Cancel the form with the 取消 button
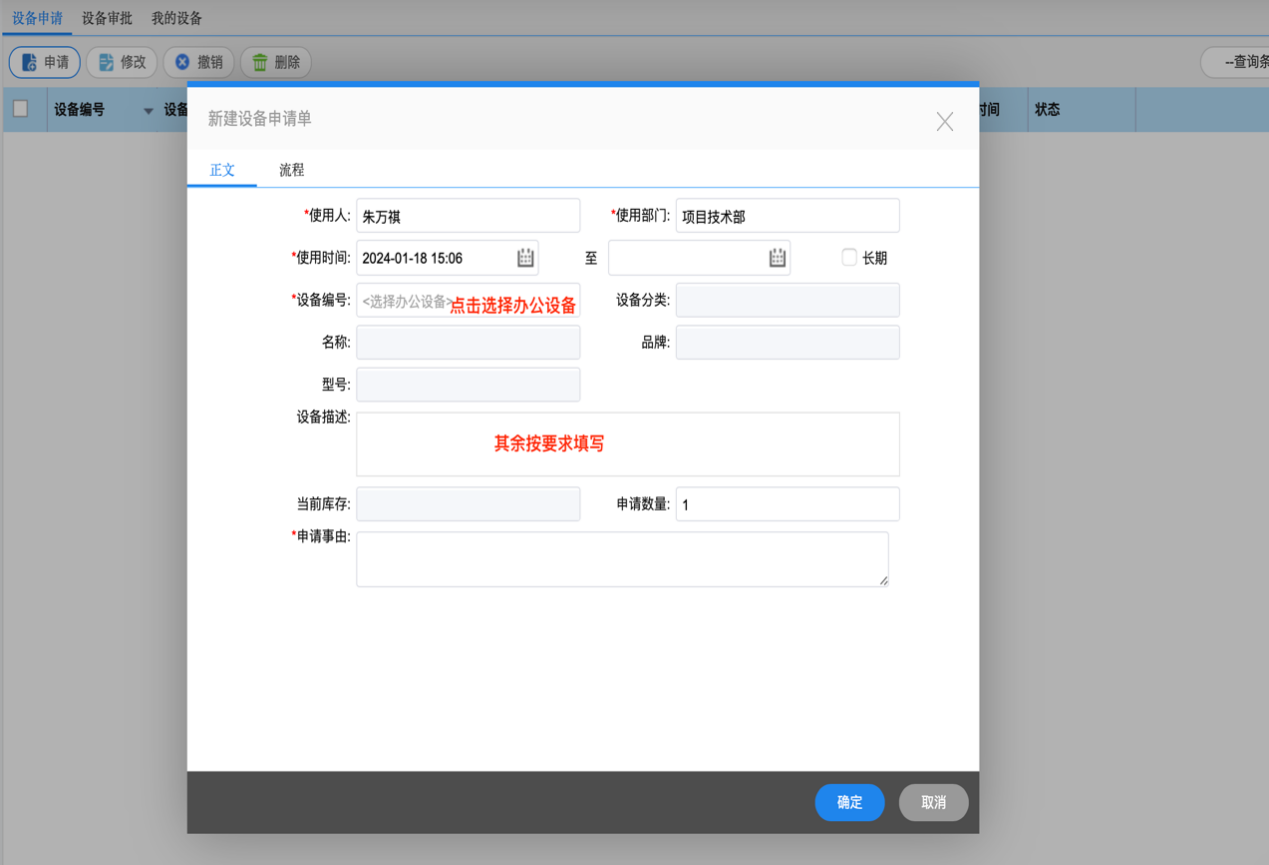1269x865 pixels. [933, 802]
